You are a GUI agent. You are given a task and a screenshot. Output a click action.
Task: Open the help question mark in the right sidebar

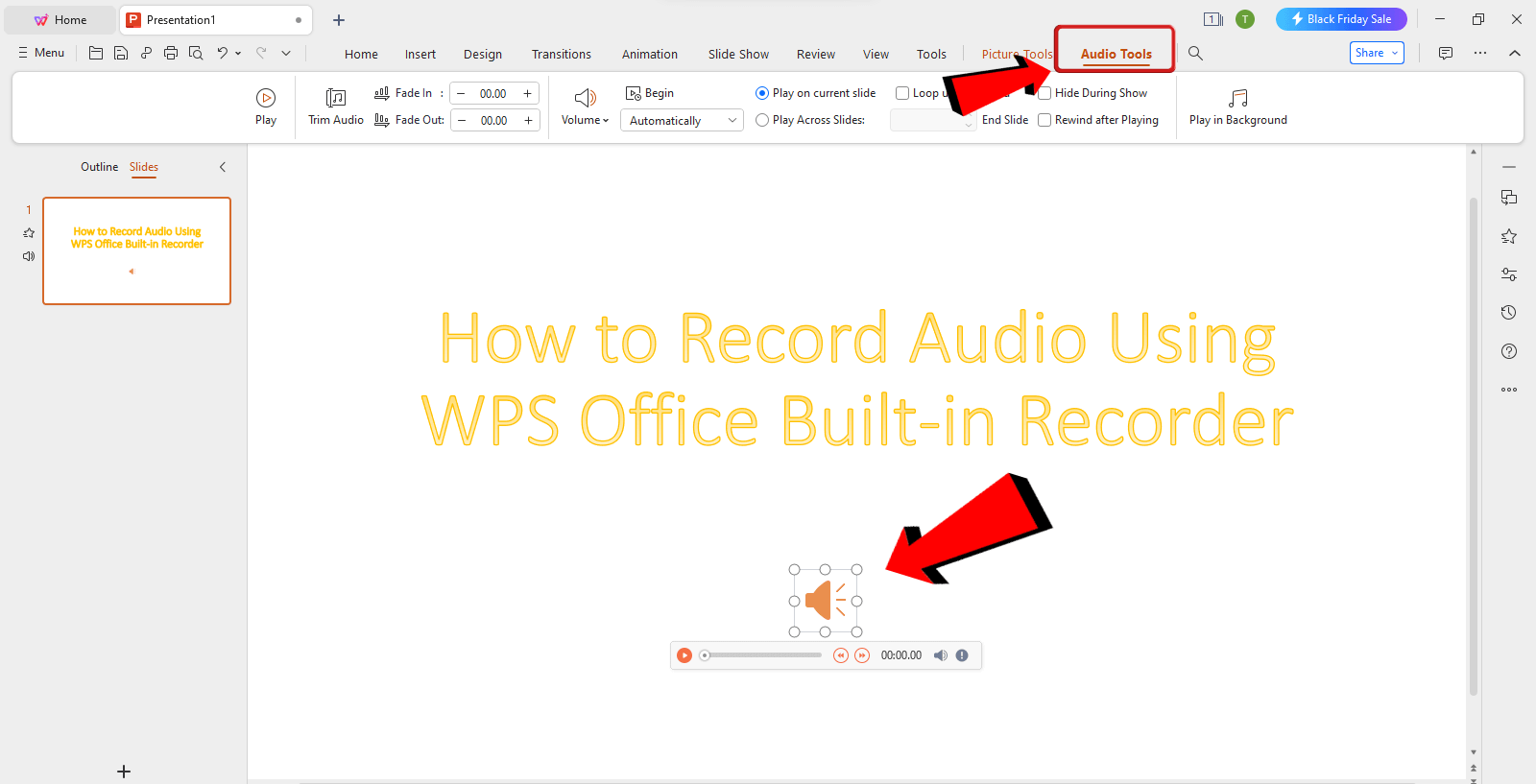(x=1509, y=351)
